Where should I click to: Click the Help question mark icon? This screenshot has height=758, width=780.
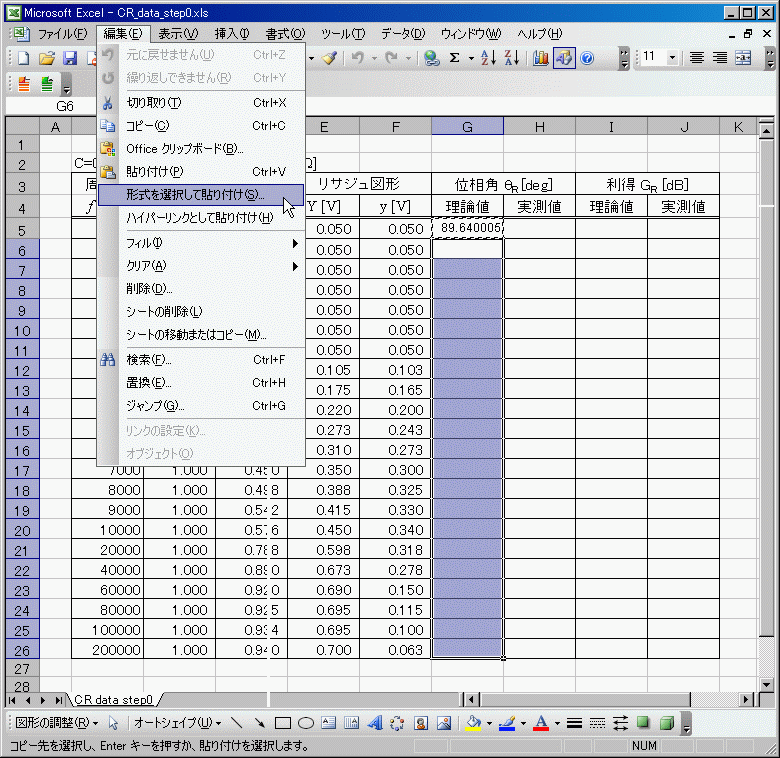[x=587, y=58]
